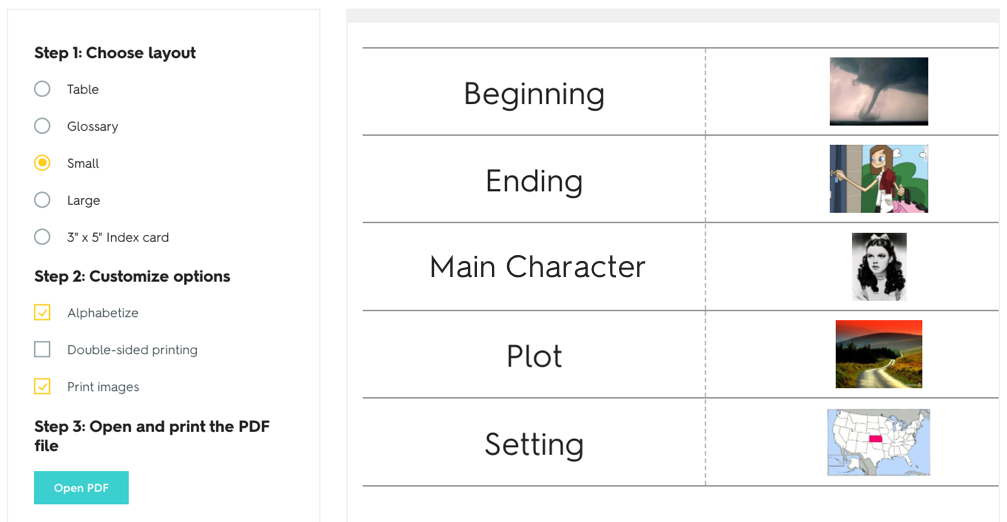Click the cartoon girl image for Ending
1007x522 pixels.
coord(879,178)
